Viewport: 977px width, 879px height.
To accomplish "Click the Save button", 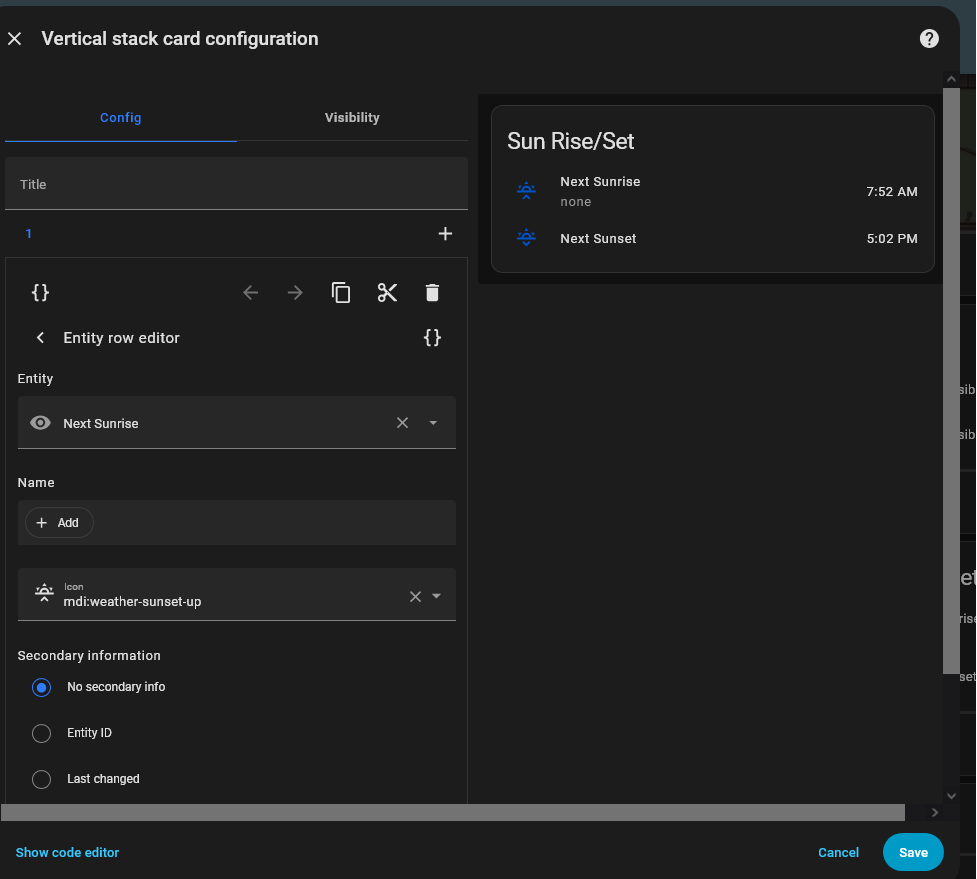I will pyautogui.click(x=913, y=853).
